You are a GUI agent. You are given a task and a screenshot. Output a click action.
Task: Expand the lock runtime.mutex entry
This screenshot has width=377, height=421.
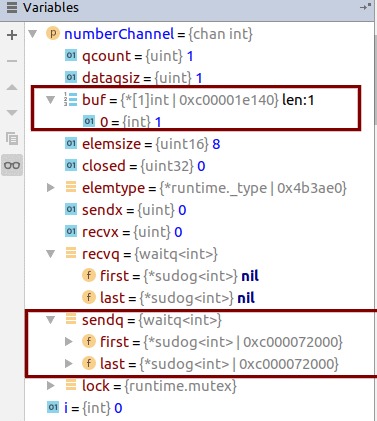[x=51, y=386]
